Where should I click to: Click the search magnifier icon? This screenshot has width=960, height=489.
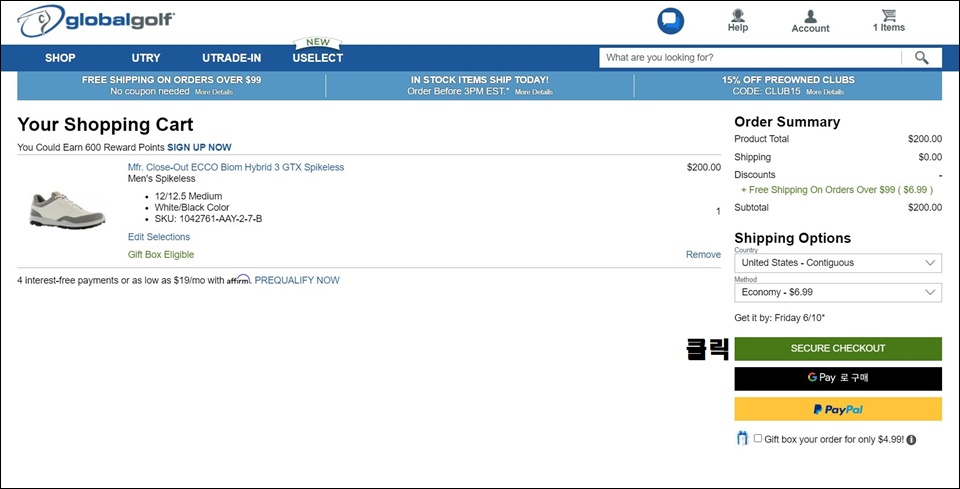tap(921, 58)
